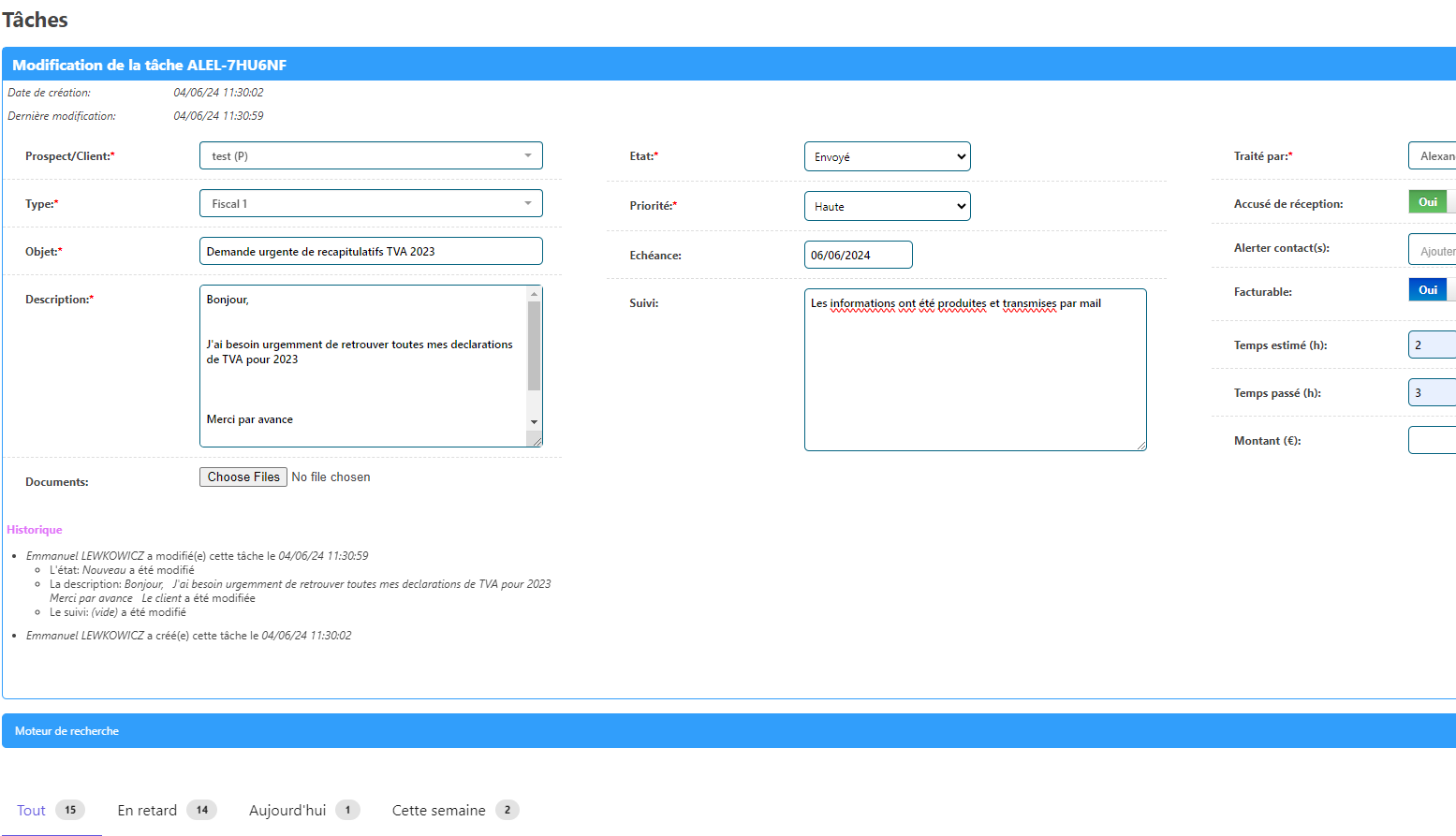Click inside the Suivi text area
The height and width of the screenshot is (836, 1456).
975,374
